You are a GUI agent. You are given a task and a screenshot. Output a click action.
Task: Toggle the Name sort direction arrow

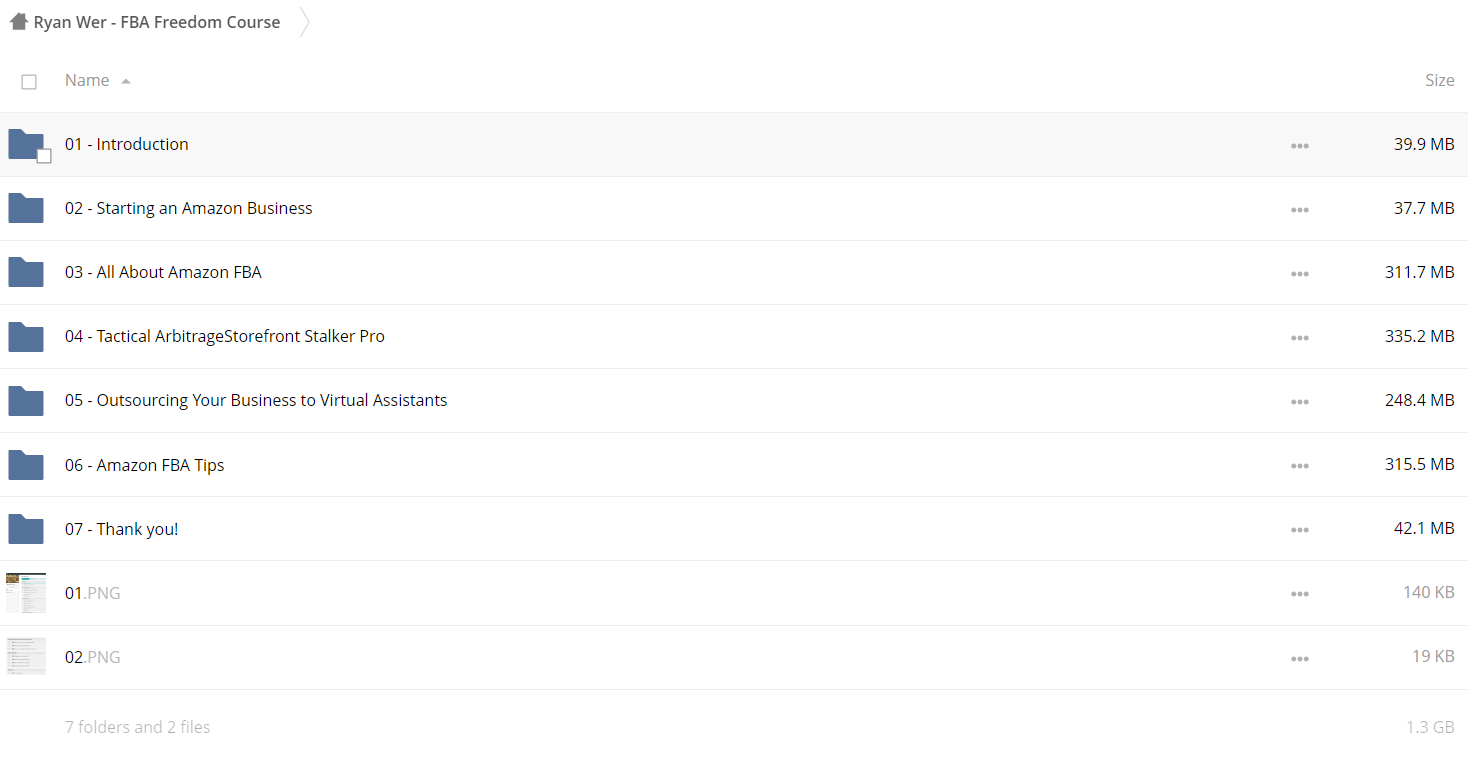click(126, 81)
